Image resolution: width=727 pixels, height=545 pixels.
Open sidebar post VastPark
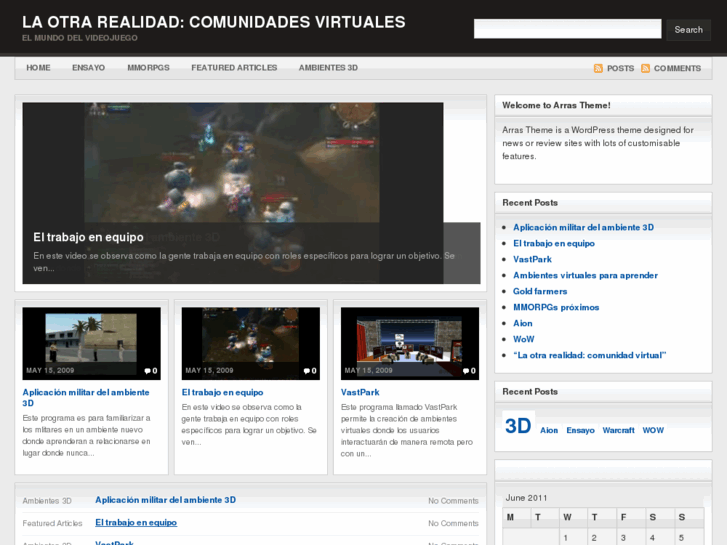pyautogui.click(x=532, y=259)
